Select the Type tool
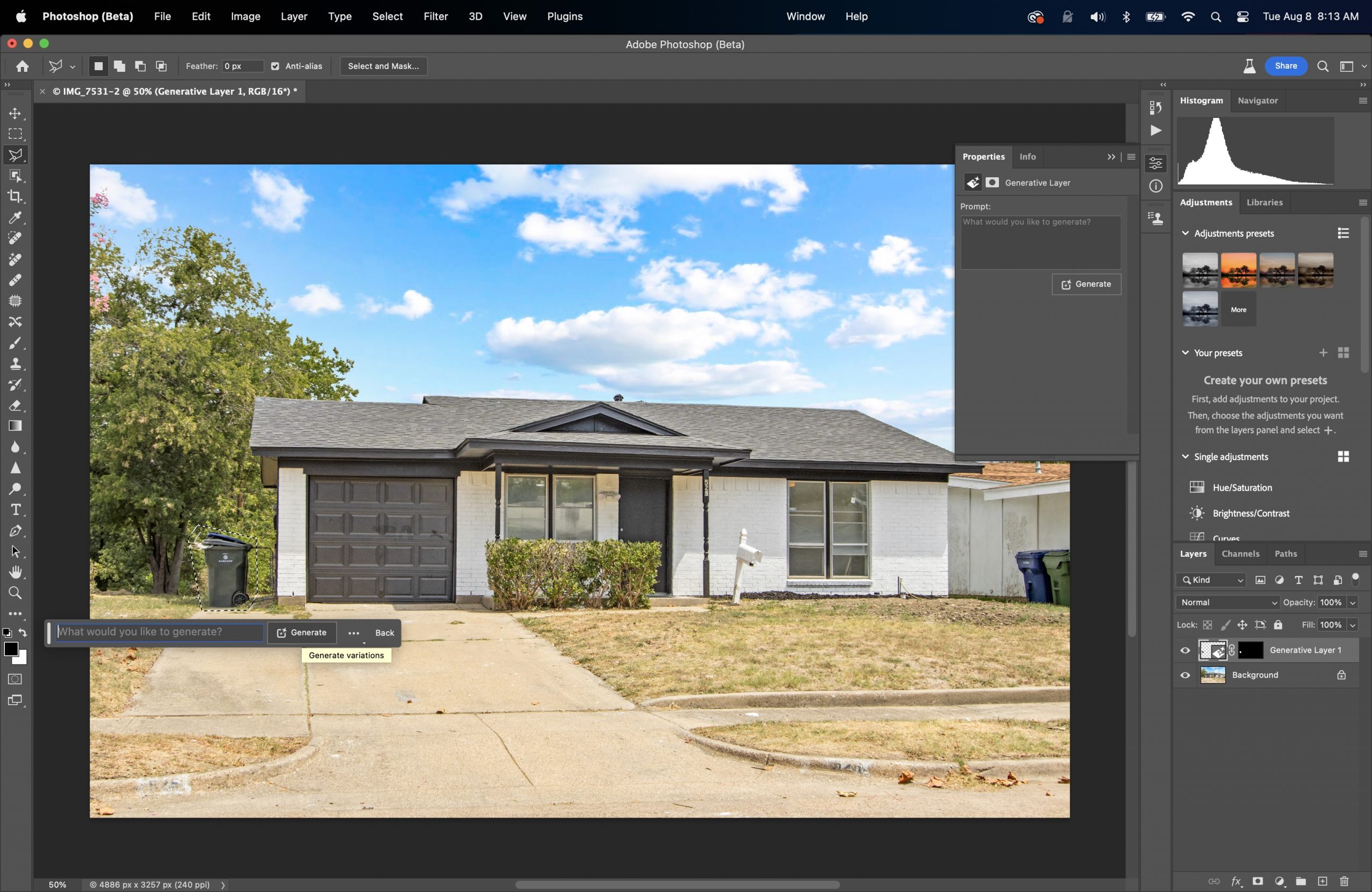This screenshot has height=892, width=1372. (16, 509)
